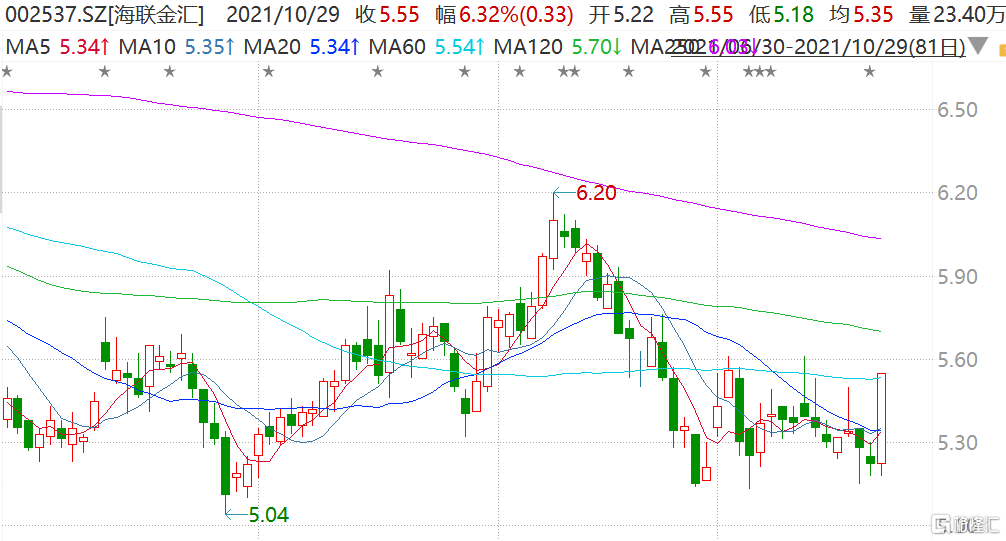Click the green 5.04 lowest price annotation

tap(268, 515)
